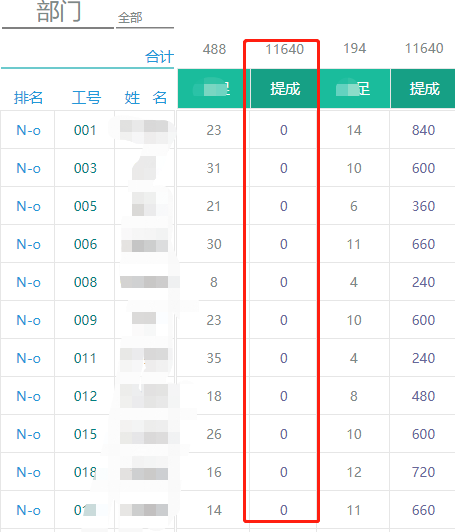Click the 23 value in row 009

pos(214,320)
